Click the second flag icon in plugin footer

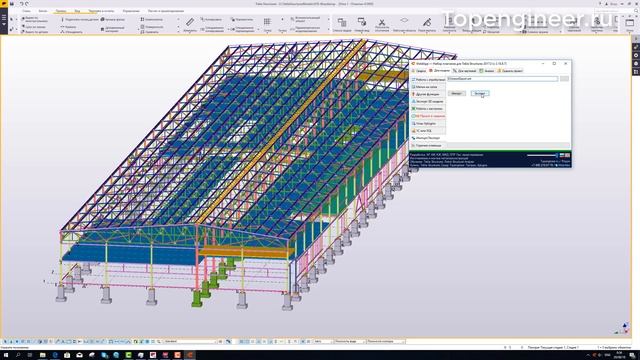pyautogui.click(x=568, y=155)
